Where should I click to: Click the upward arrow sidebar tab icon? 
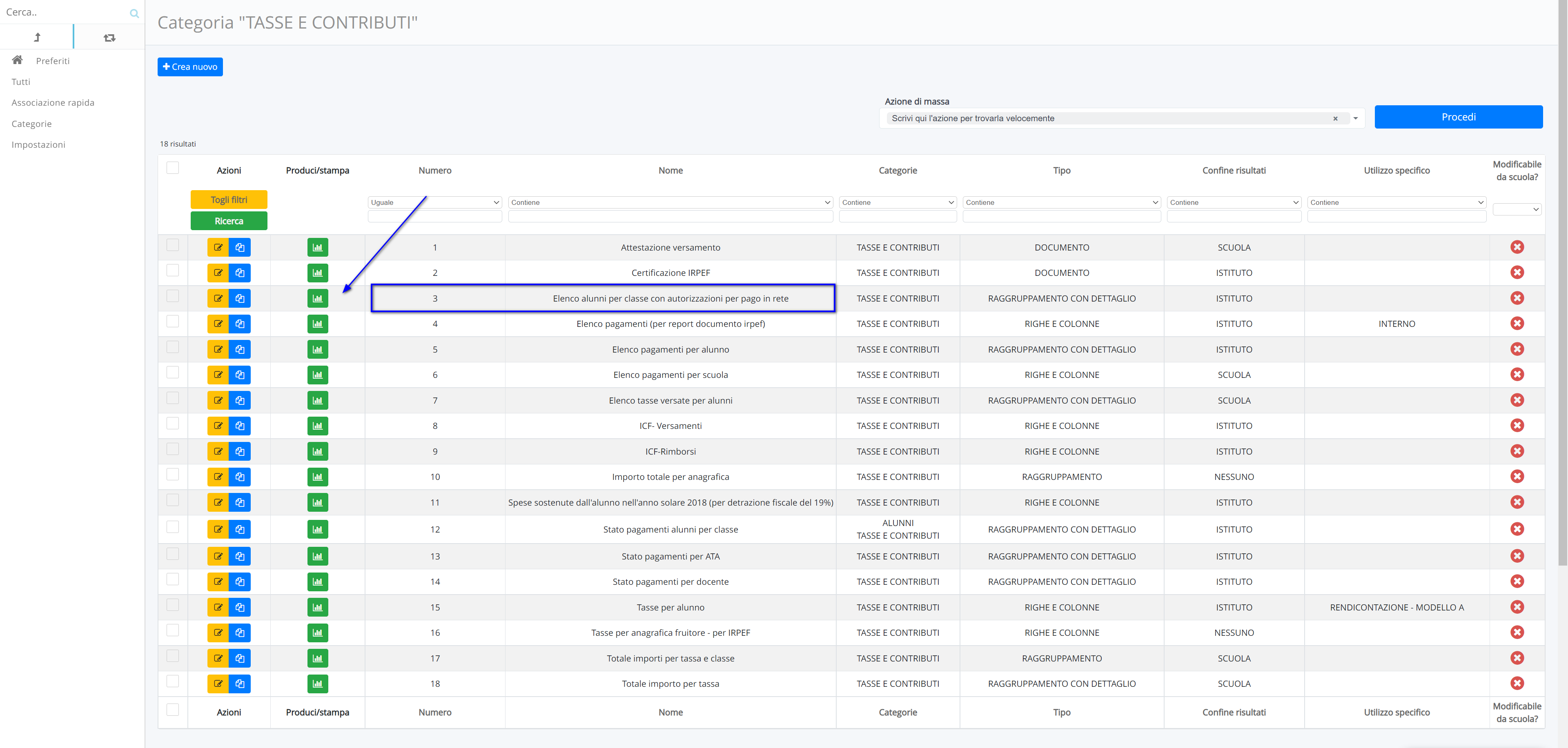pos(37,38)
